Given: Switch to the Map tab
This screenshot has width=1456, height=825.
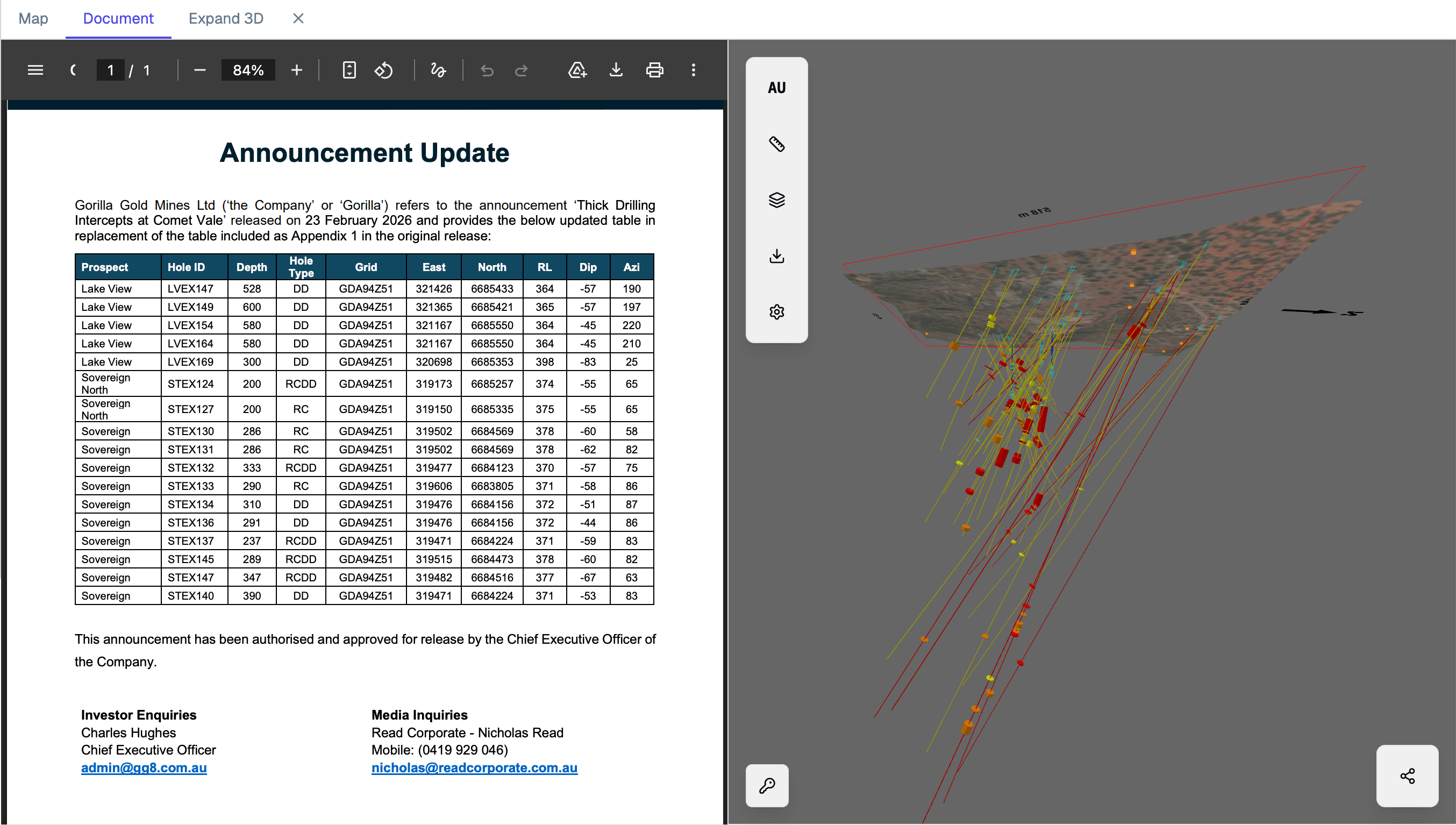Looking at the screenshot, I should tap(33, 18).
